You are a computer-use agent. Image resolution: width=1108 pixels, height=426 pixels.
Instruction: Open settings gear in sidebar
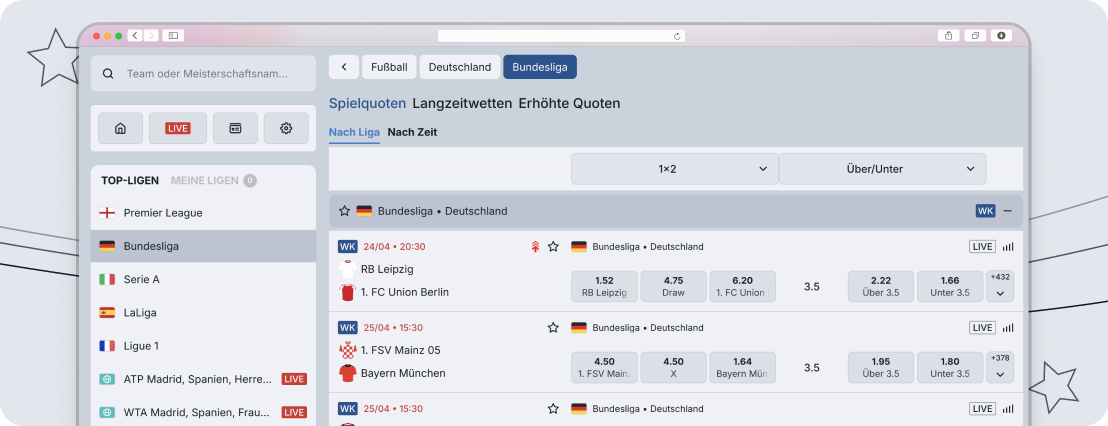pyautogui.click(x=286, y=128)
